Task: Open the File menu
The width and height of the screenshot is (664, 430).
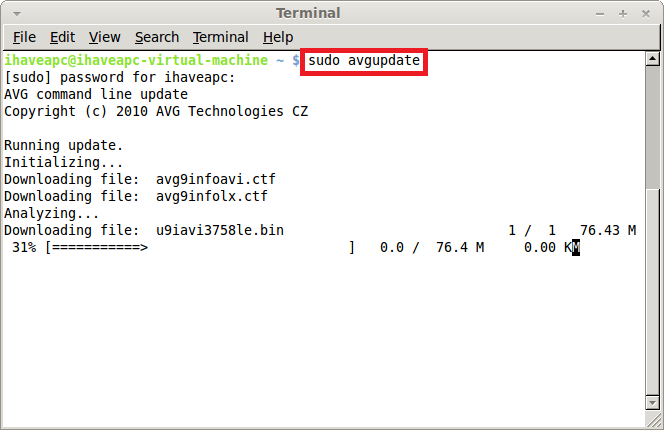Action: (24, 37)
